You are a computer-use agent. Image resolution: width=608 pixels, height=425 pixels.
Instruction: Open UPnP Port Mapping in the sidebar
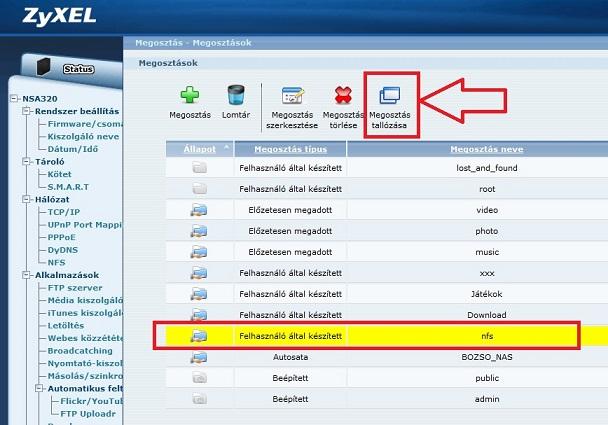click(85, 225)
